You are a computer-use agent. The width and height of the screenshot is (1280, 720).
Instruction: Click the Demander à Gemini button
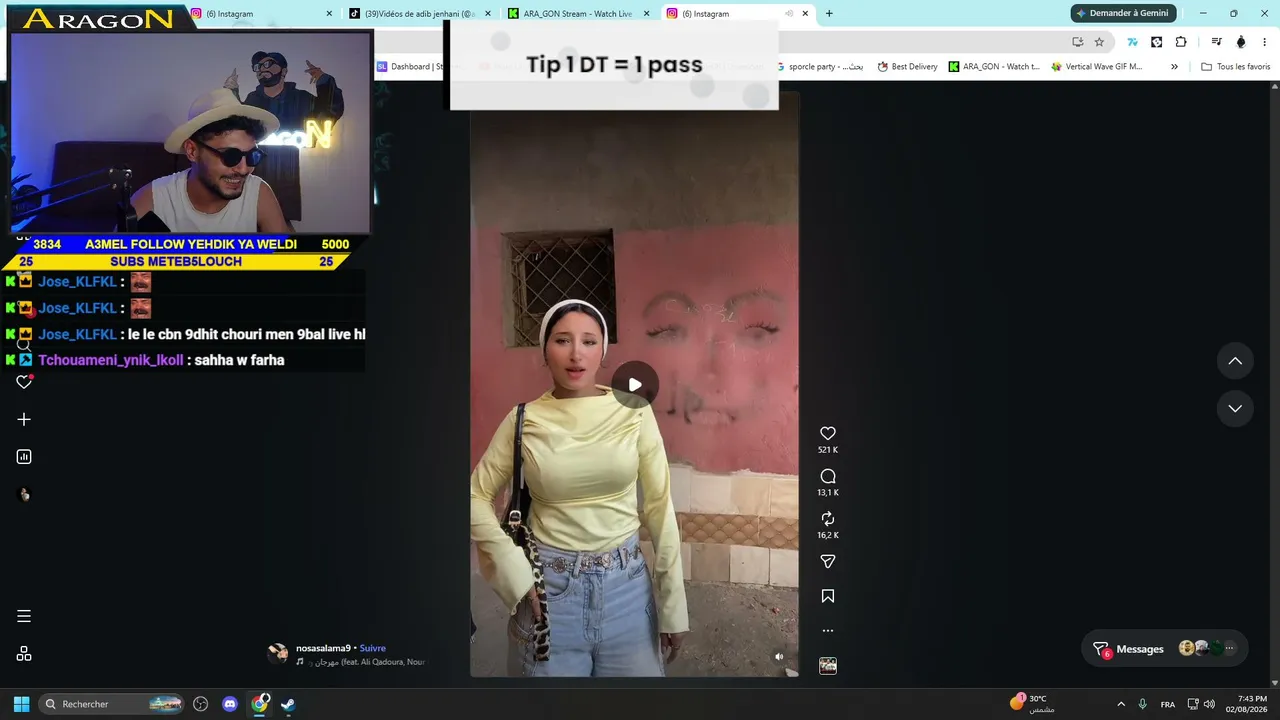point(1122,13)
